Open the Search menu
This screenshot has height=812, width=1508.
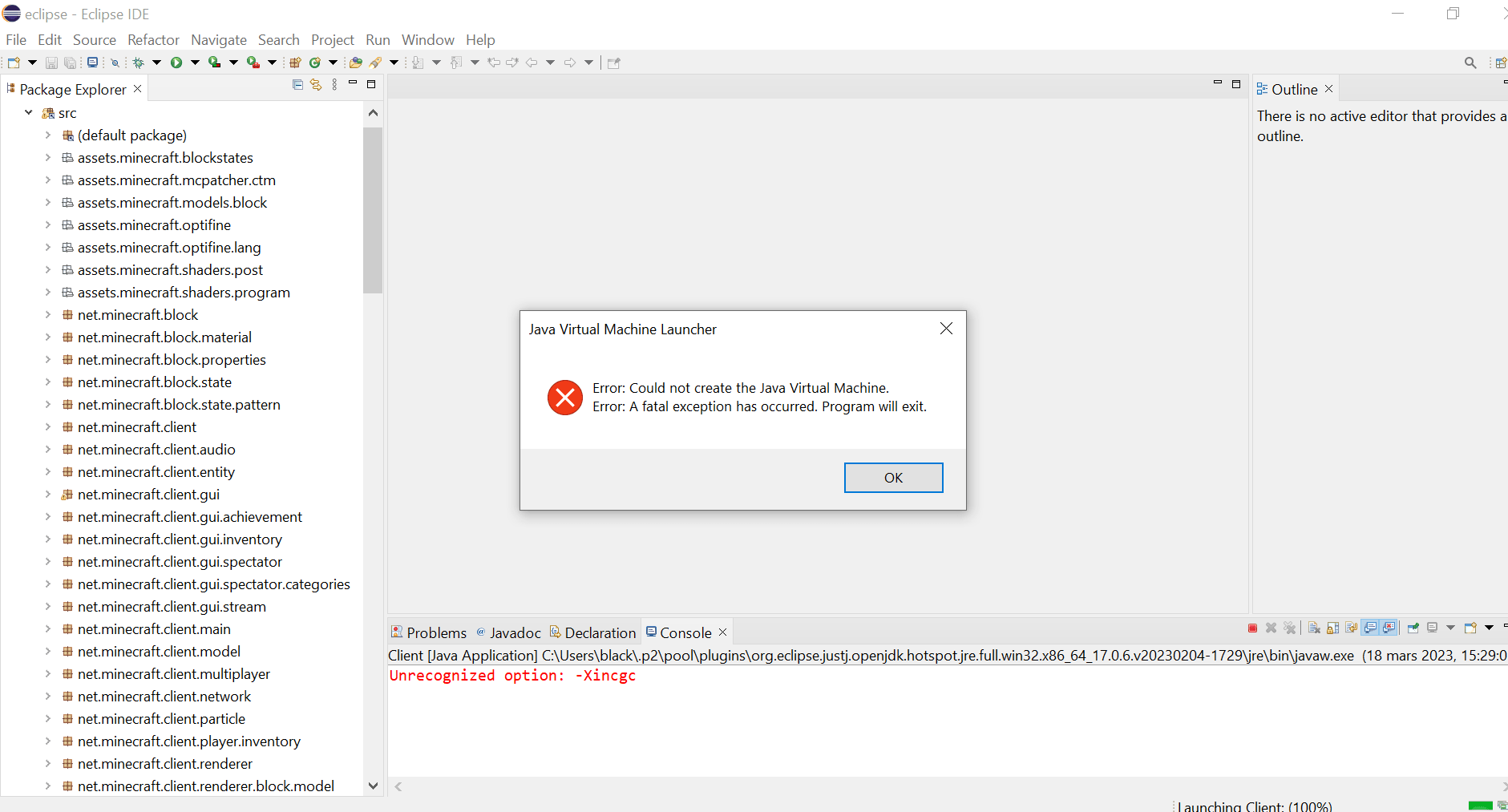tap(279, 39)
